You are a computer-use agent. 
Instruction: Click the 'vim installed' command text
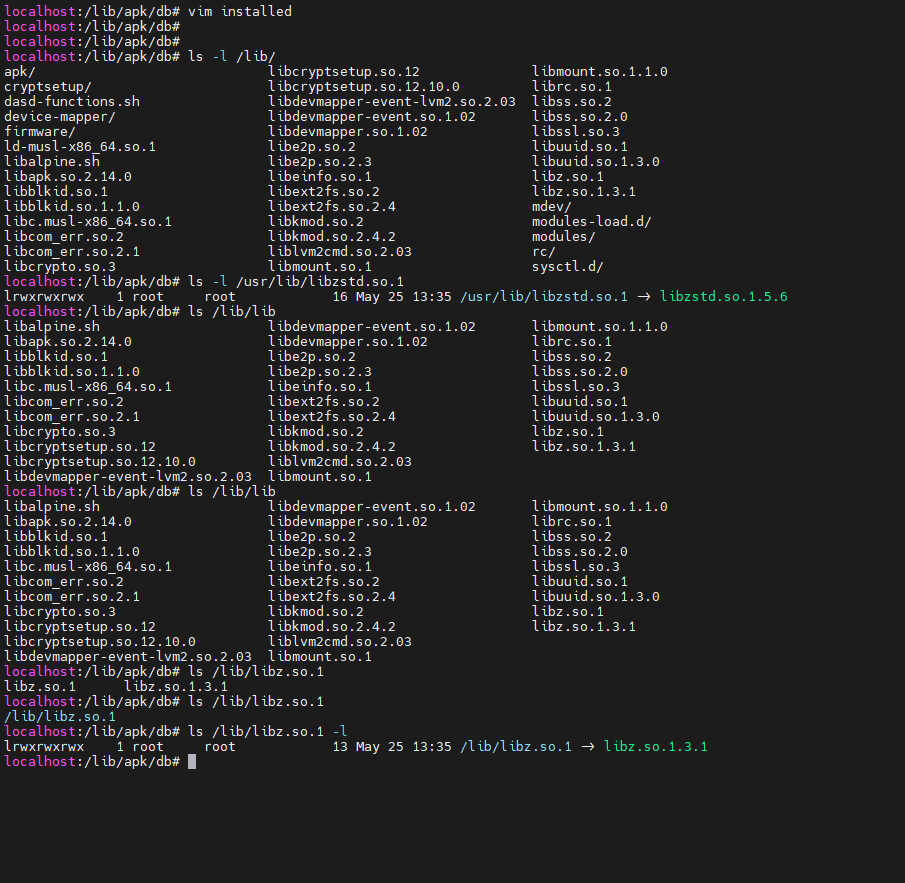[240, 11]
